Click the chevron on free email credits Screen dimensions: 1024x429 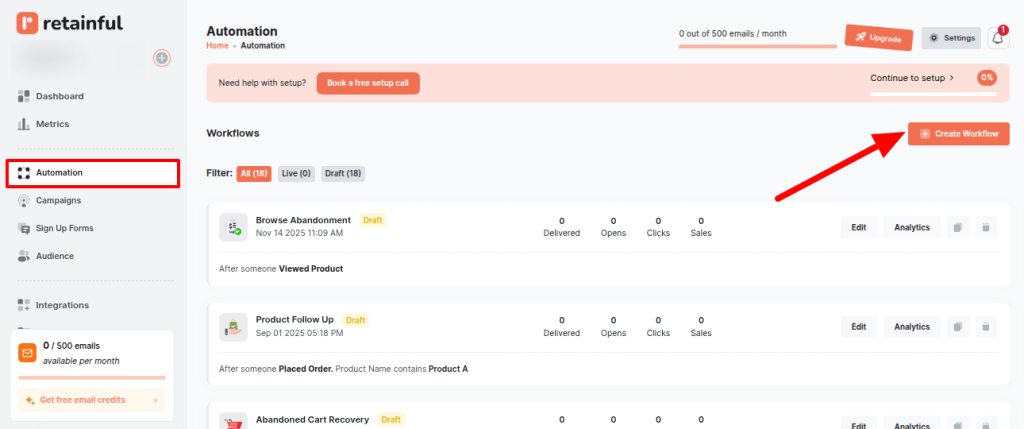(x=155, y=400)
